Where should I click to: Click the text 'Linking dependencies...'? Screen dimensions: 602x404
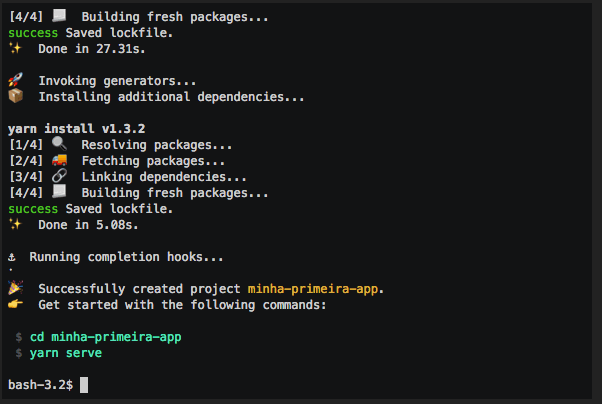pos(164,177)
